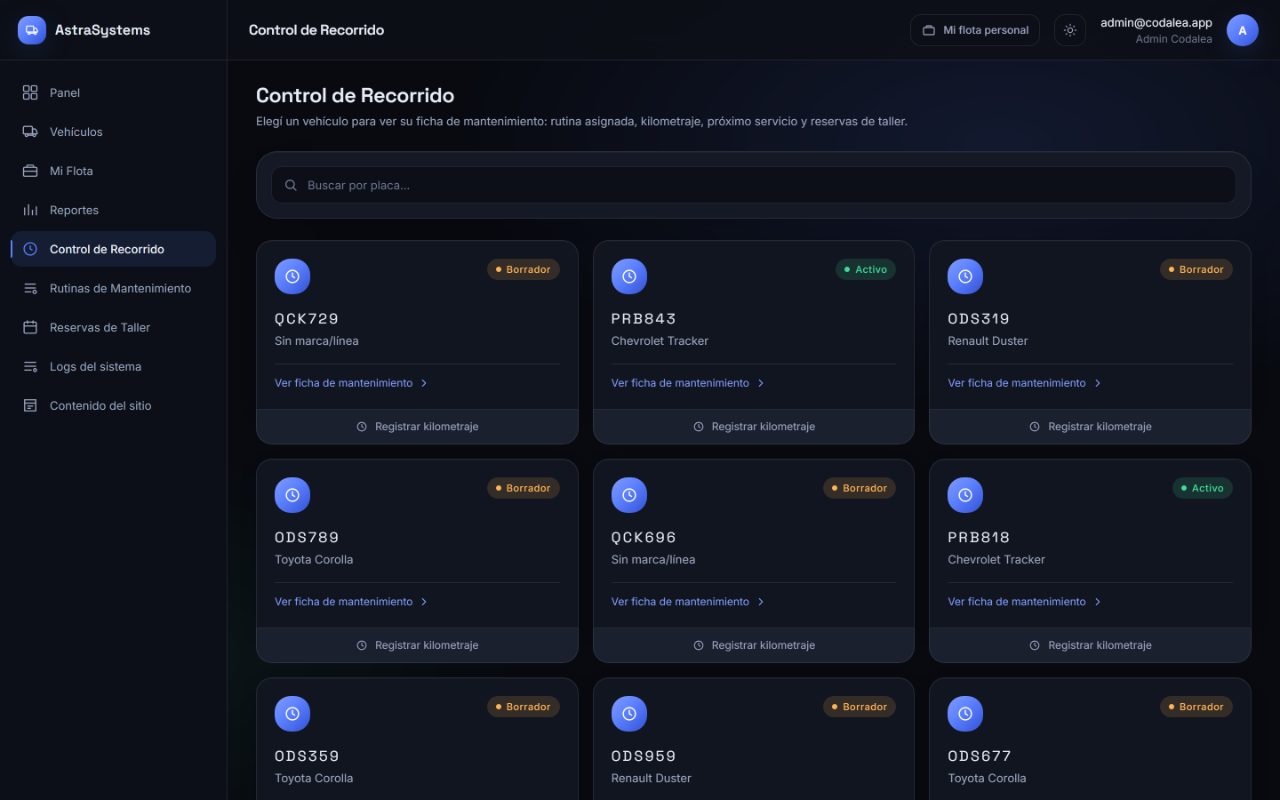This screenshot has width=1280, height=800.
Task: Open Logs del sistema
Action: click(113, 366)
